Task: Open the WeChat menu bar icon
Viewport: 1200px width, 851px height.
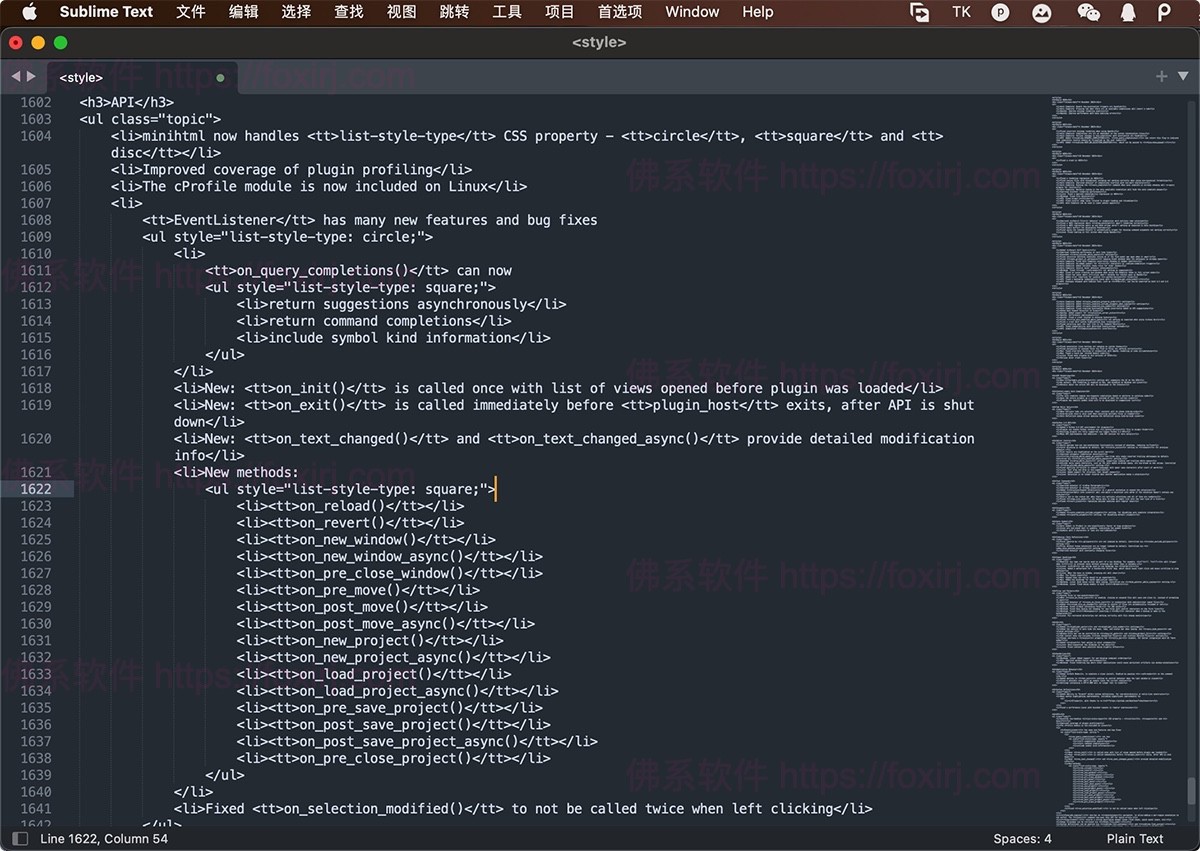Action: tap(1088, 12)
